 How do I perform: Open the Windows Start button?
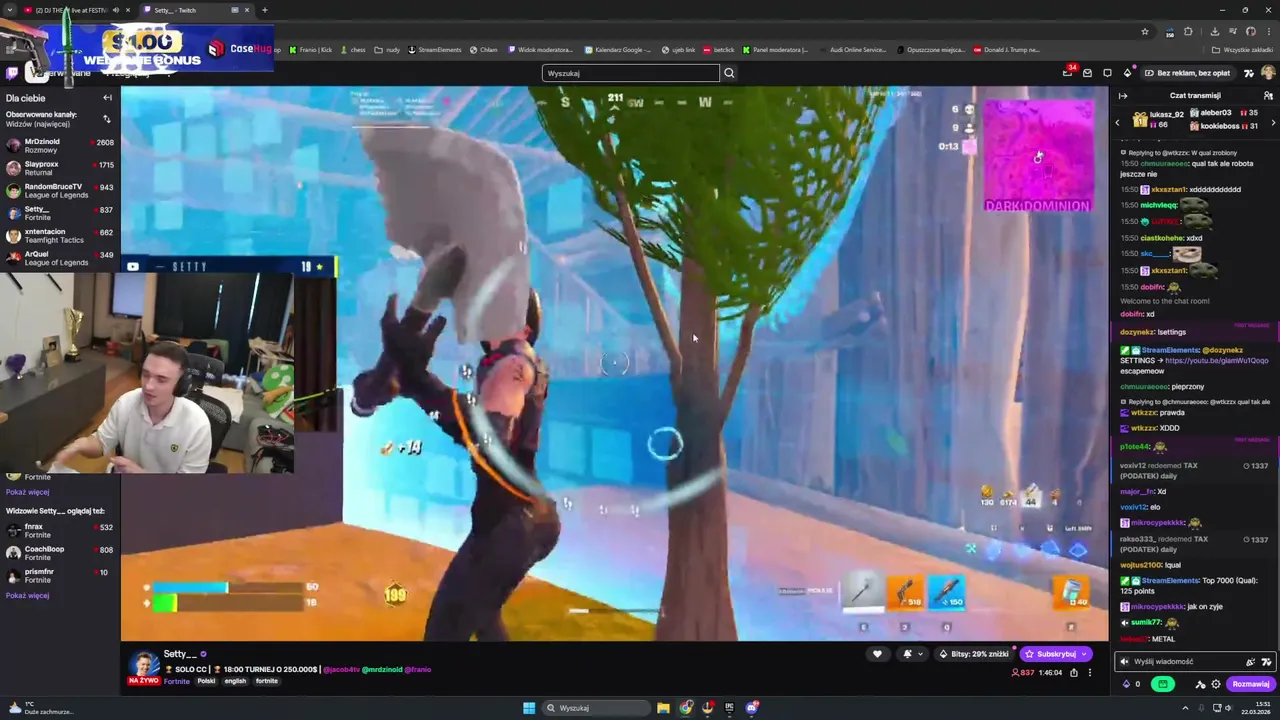[529, 708]
